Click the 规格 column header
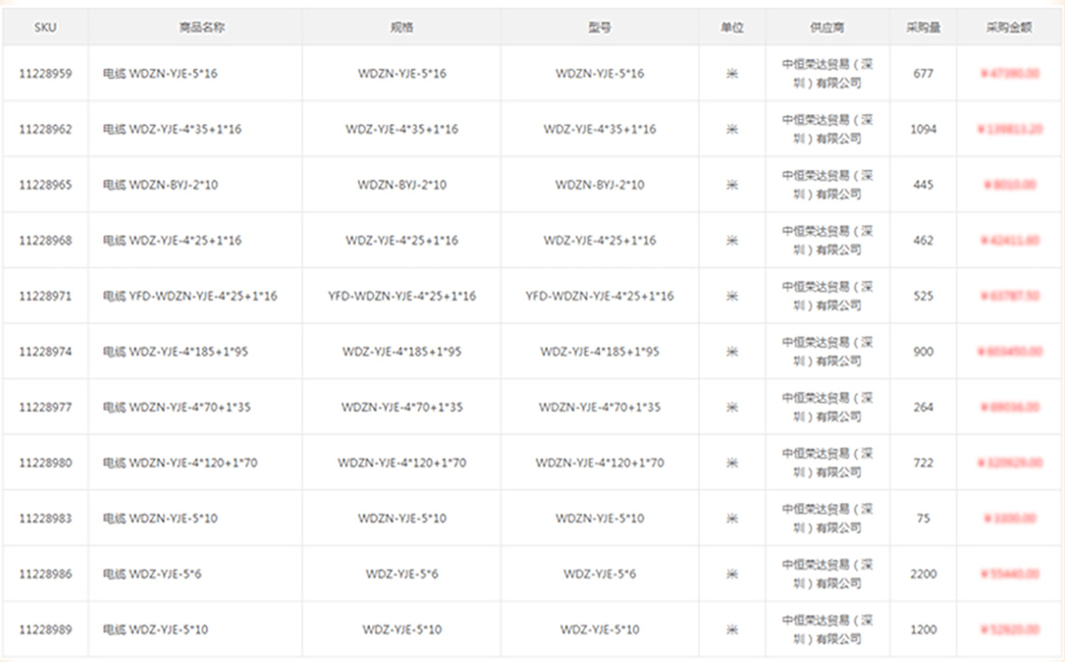This screenshot has height=662, width=1065. [401, 27]
